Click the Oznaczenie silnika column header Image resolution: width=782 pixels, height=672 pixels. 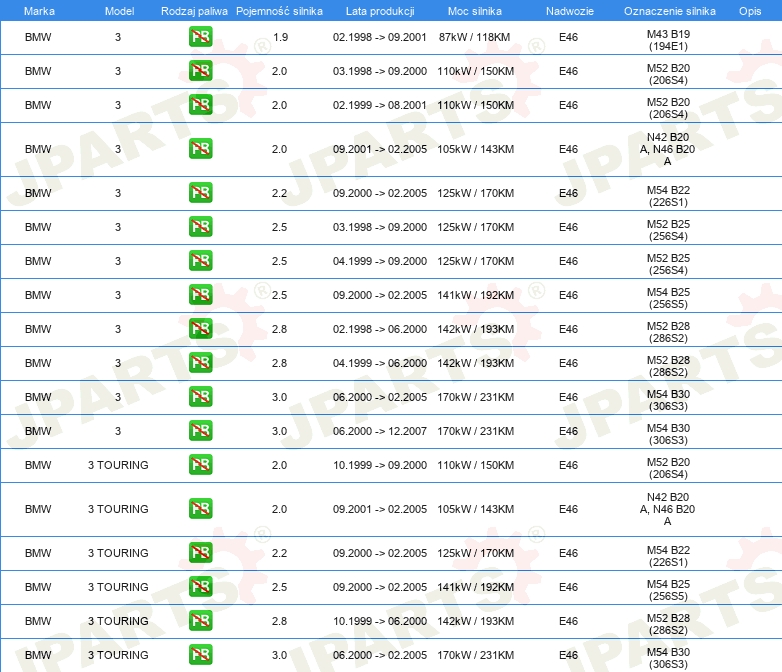pyautogui.click(x=669, y=10)
